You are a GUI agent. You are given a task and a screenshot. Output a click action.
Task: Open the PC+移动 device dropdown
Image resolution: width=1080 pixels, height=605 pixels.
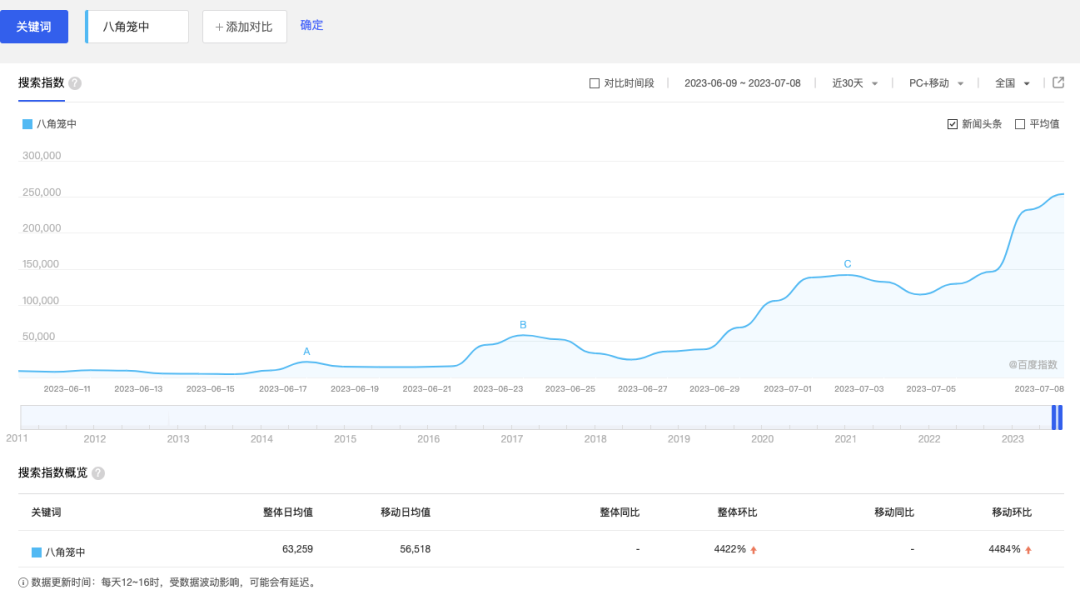pos(936,84)
